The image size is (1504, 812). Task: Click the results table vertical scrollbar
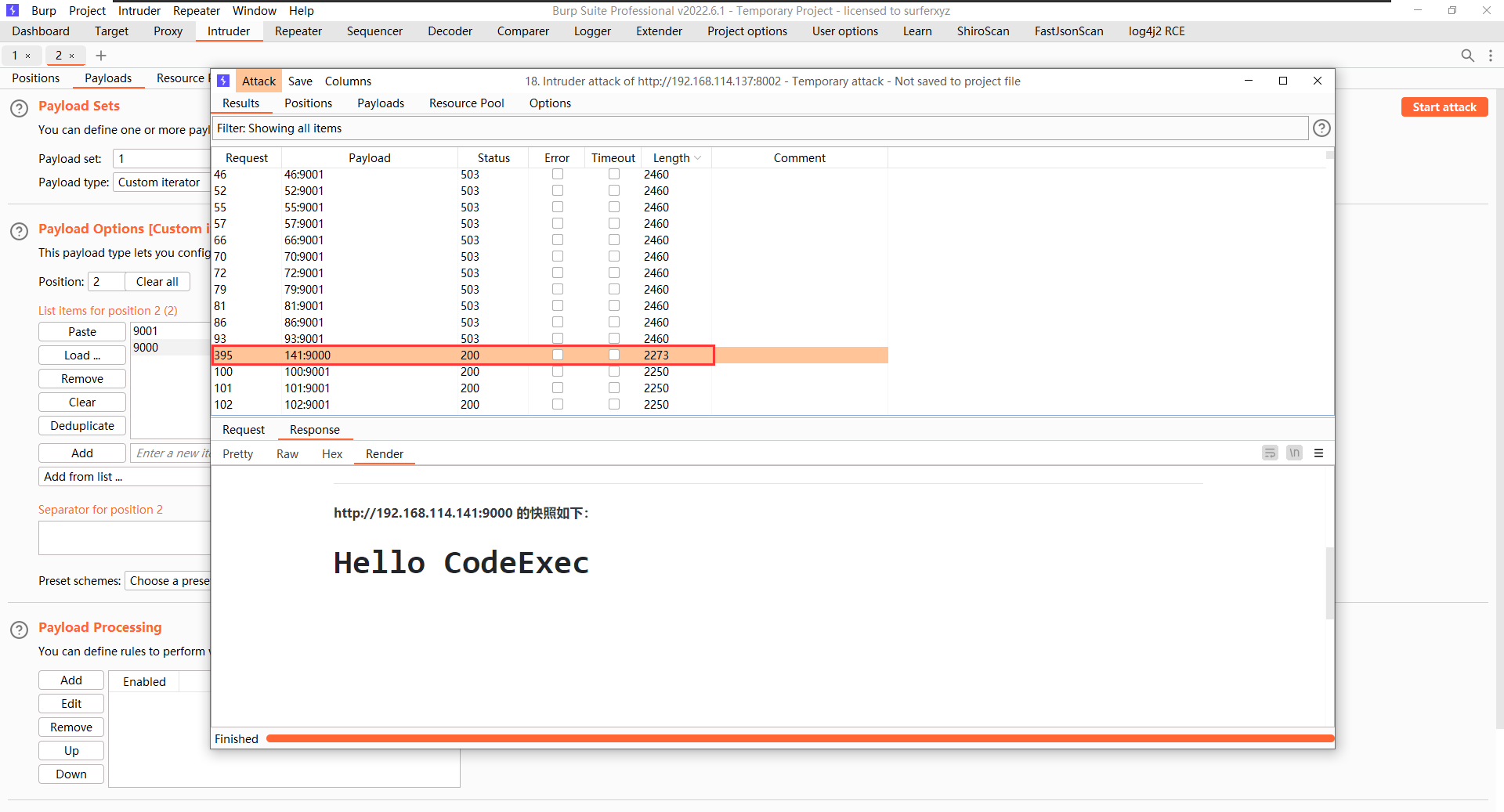tap(1329, 155)
